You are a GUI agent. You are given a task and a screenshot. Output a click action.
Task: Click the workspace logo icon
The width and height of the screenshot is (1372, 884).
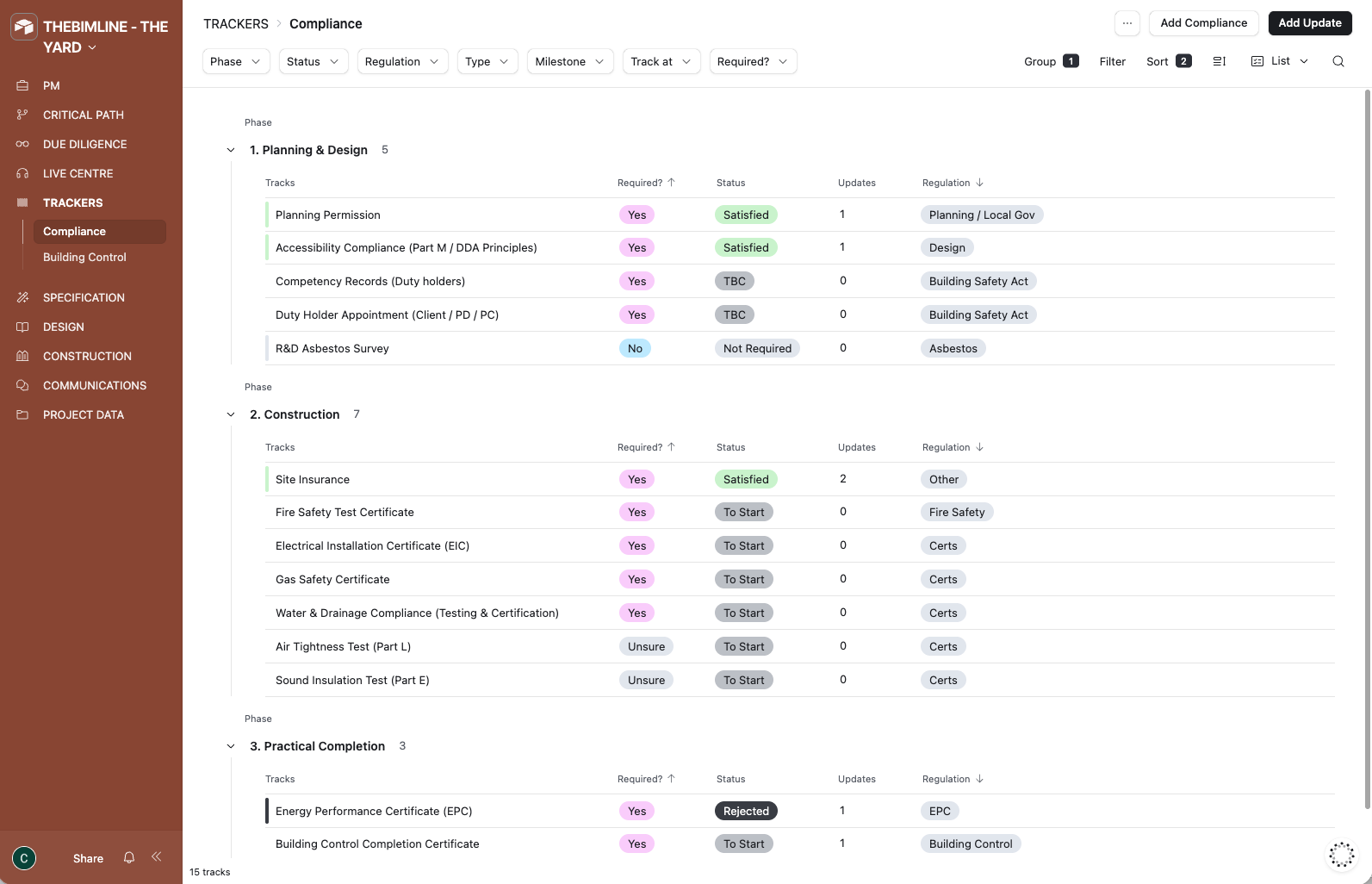[24, 27]
